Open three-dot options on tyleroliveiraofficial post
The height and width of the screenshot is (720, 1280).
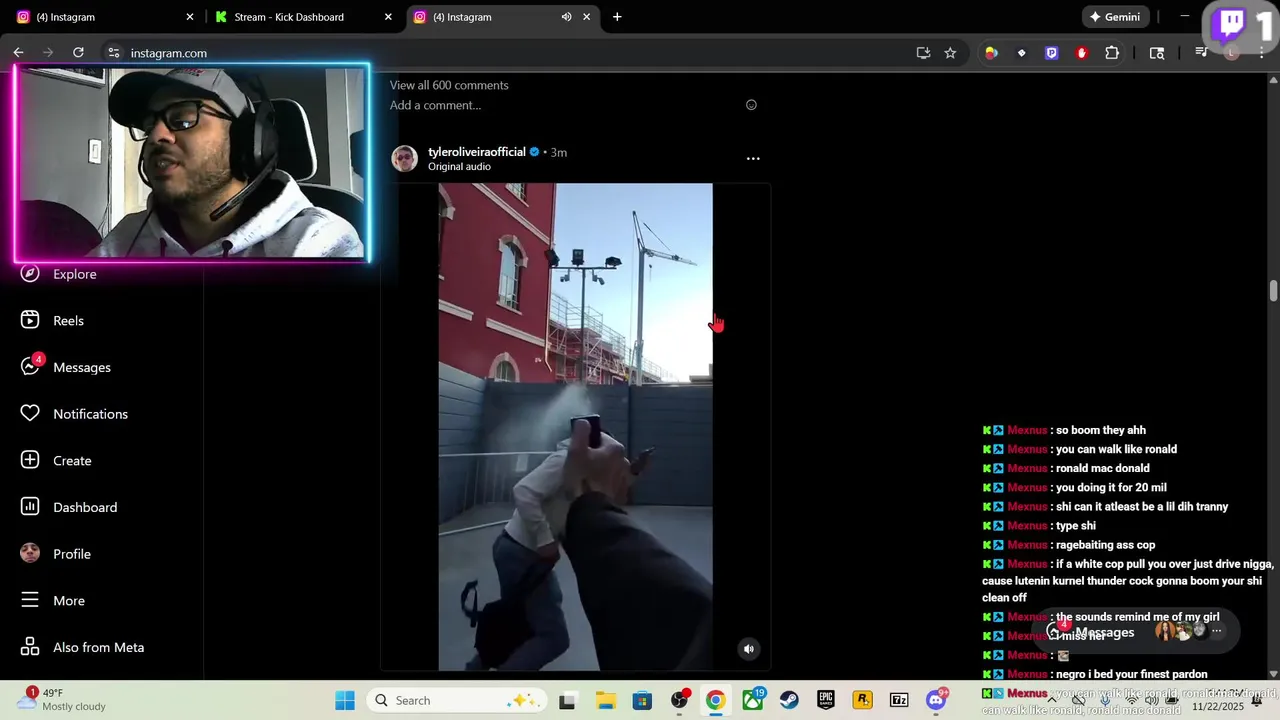753,158
